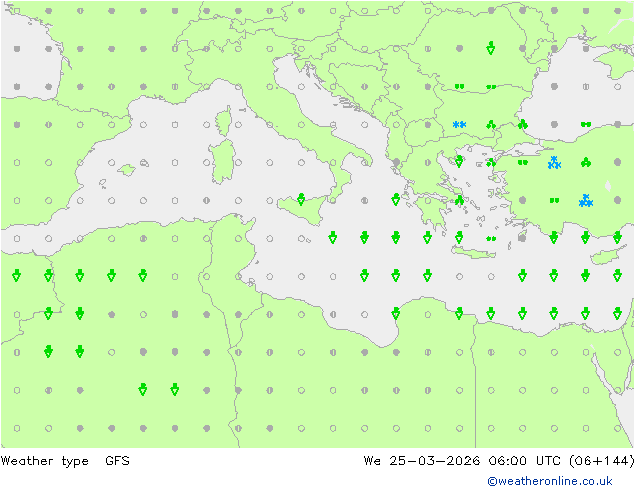This screenshot has width=634, height=490.
Task: Click the green shower symbol over Romania
Action: 490,48
